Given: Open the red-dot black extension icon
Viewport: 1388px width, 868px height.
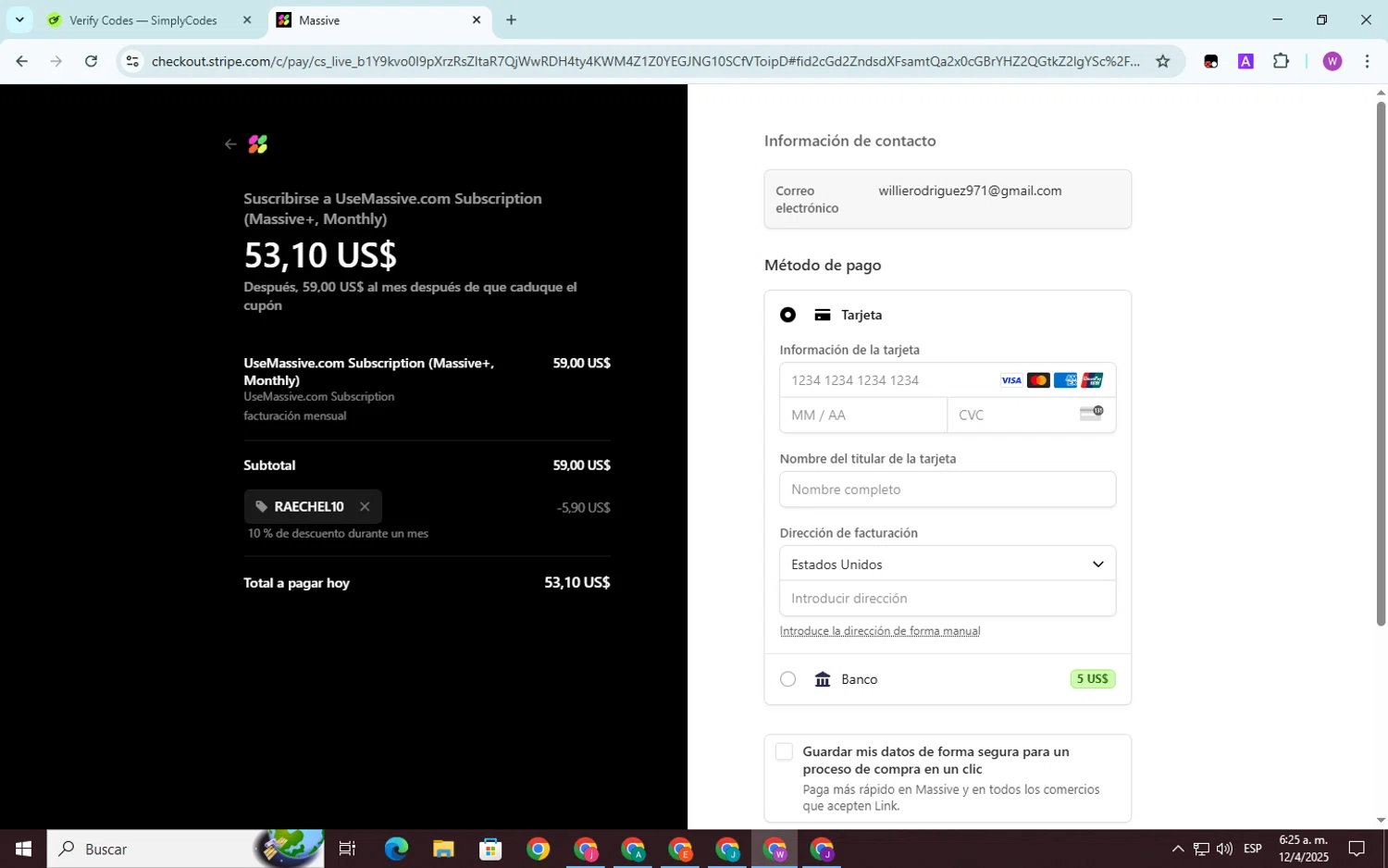Looking at the screenshot, I should 1210,61.
